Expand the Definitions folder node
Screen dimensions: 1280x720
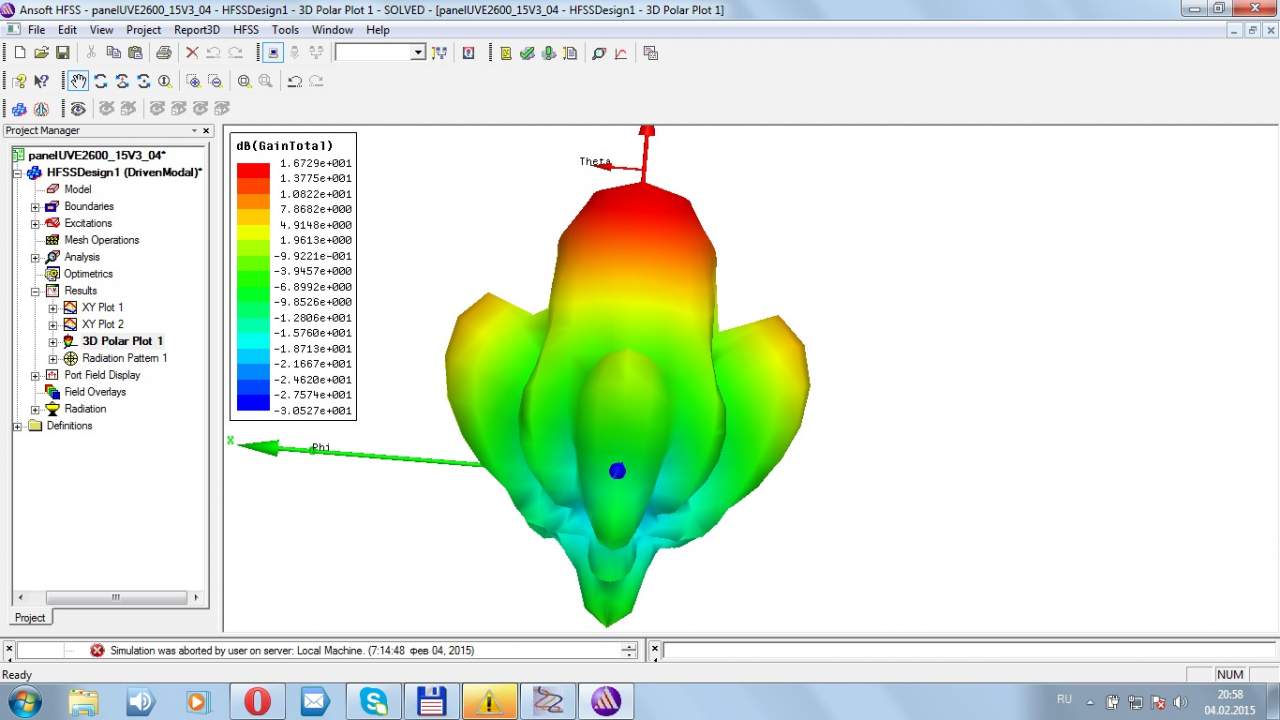coord(18,426)
